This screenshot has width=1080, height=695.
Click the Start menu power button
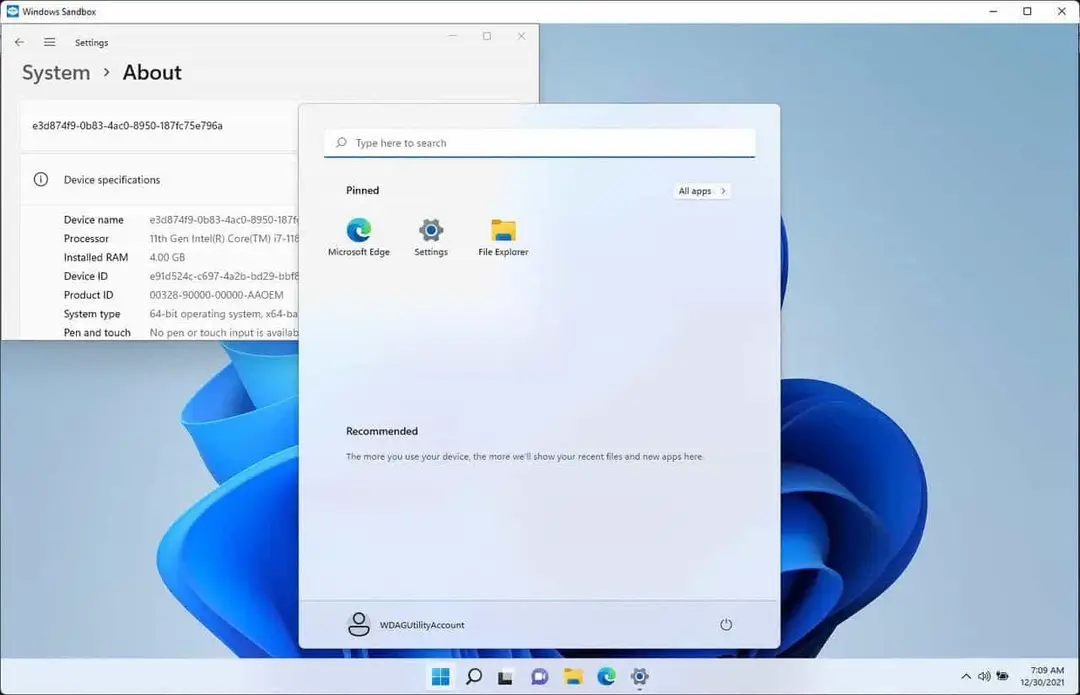tap(726, 625)
